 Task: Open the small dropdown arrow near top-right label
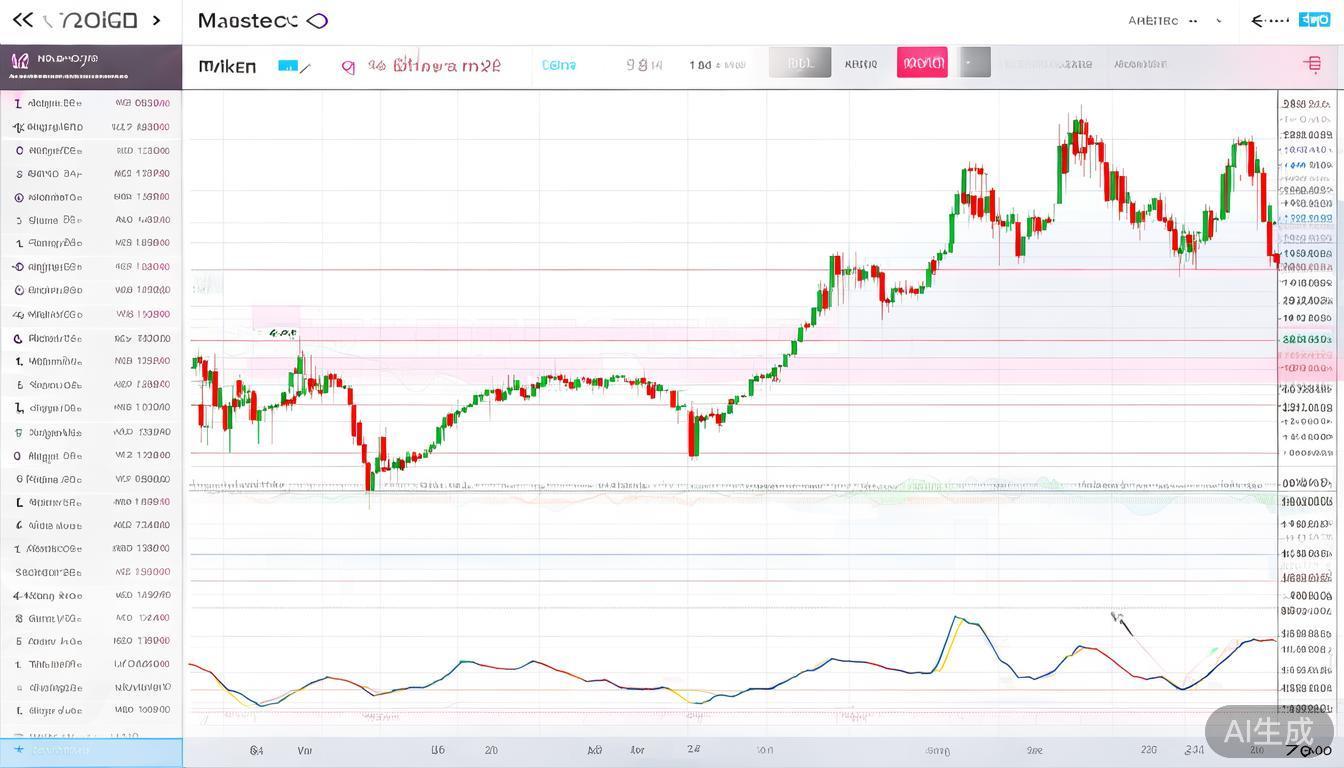pos(1218,21)
